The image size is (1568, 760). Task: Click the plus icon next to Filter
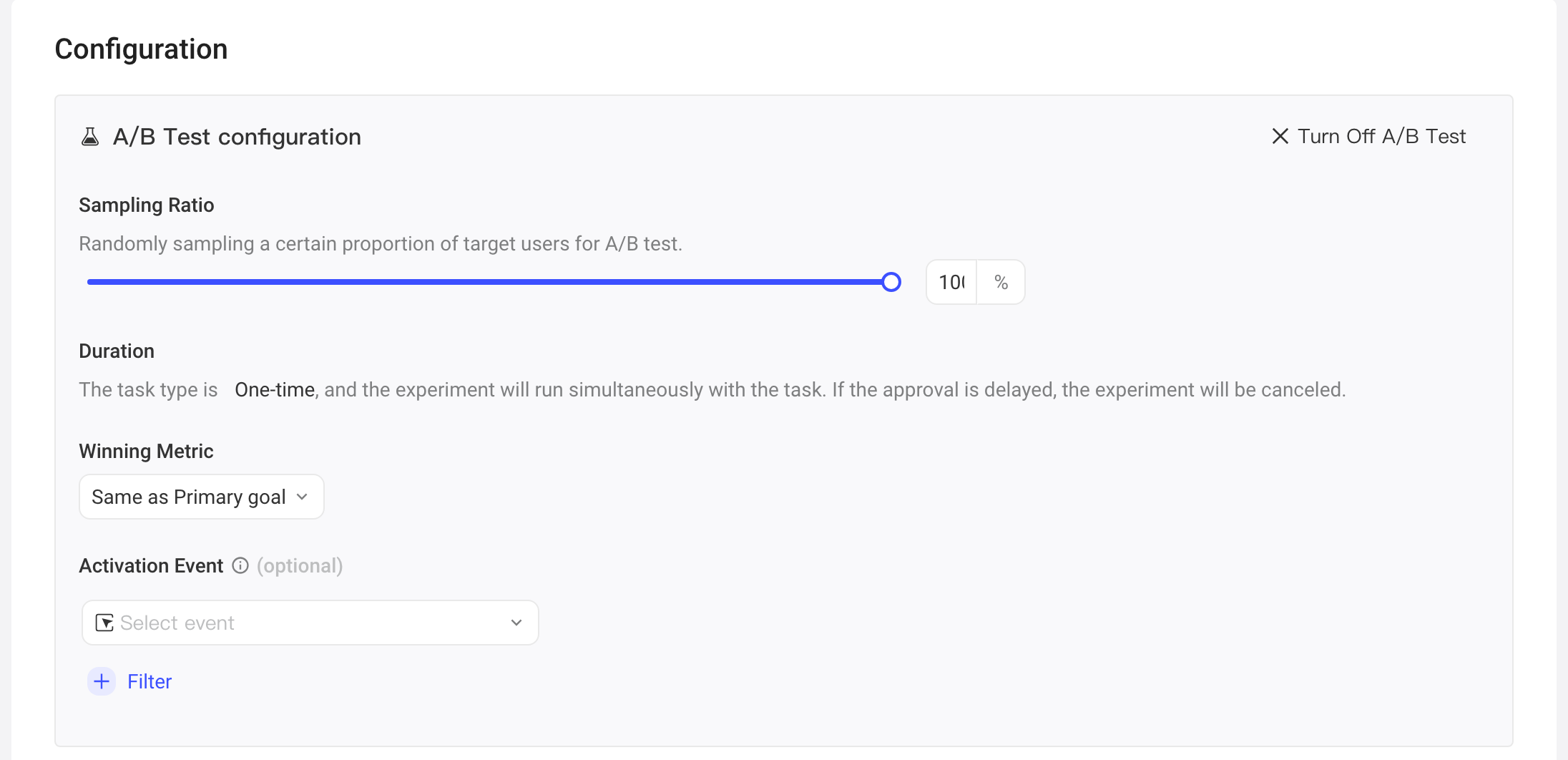click(x=102, y=681)
